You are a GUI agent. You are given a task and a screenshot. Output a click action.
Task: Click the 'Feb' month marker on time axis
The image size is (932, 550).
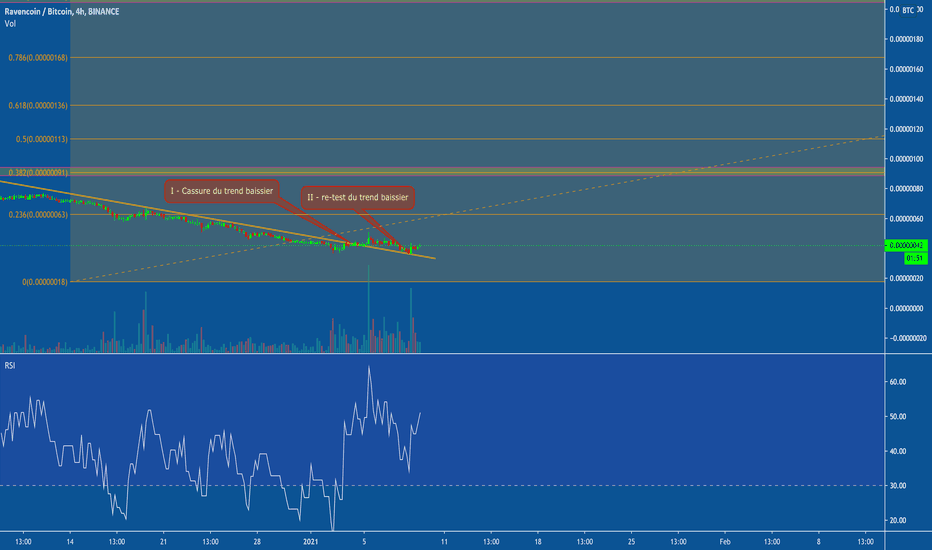pos(725,542)
